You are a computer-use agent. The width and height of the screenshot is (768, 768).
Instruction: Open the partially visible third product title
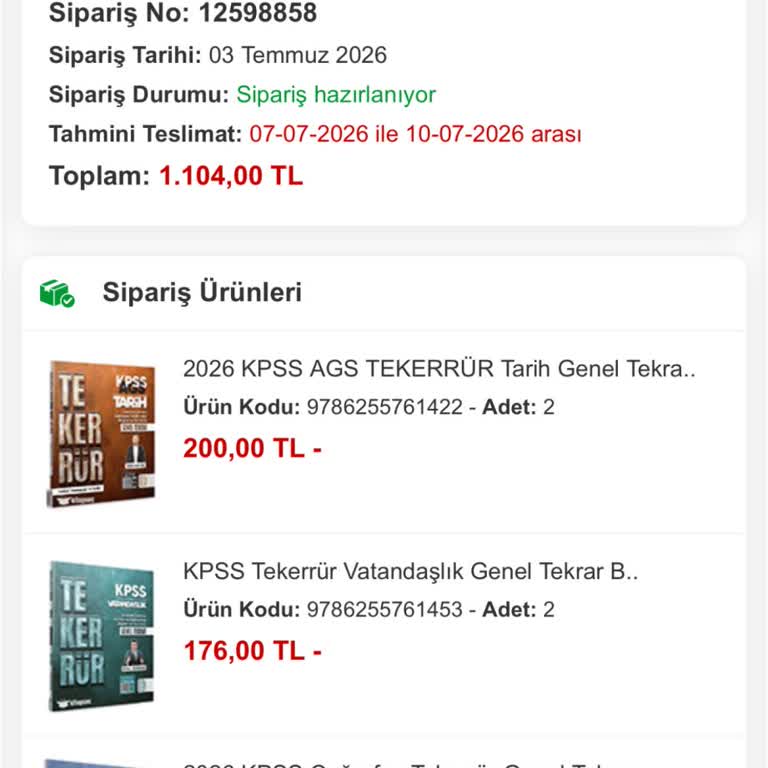click(x=392, y=766)
